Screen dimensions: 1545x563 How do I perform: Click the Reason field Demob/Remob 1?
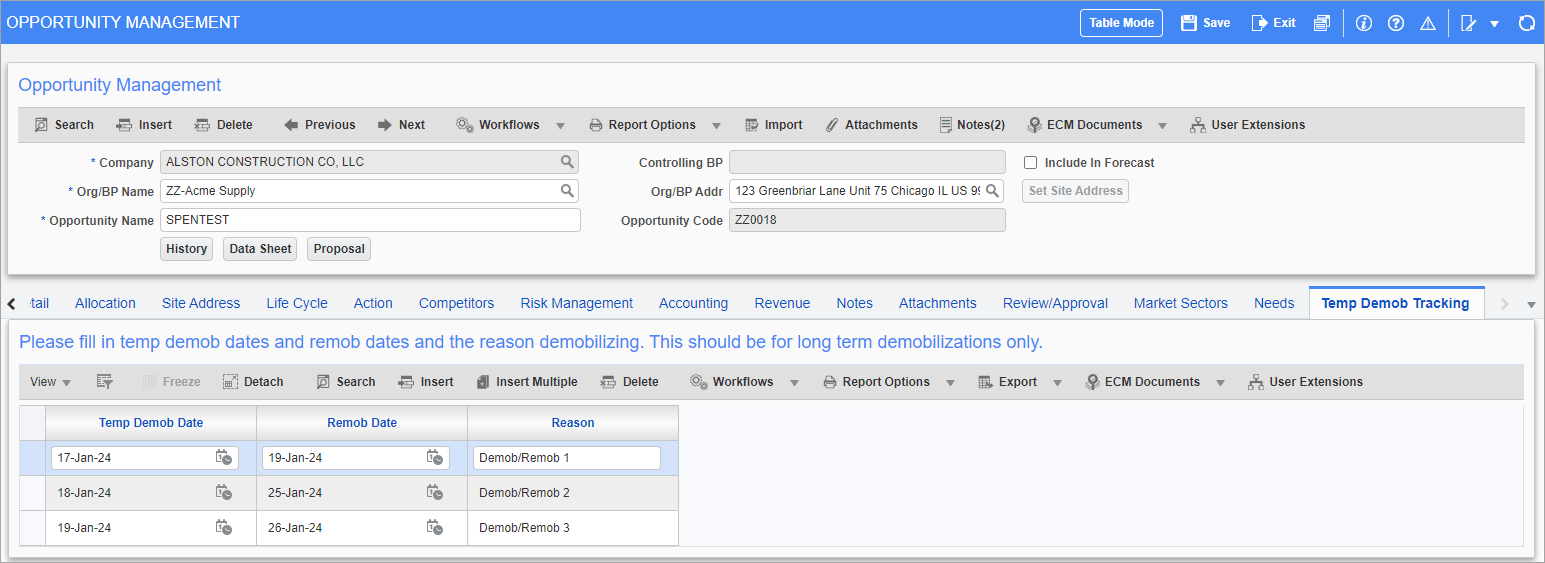[567, 457]
